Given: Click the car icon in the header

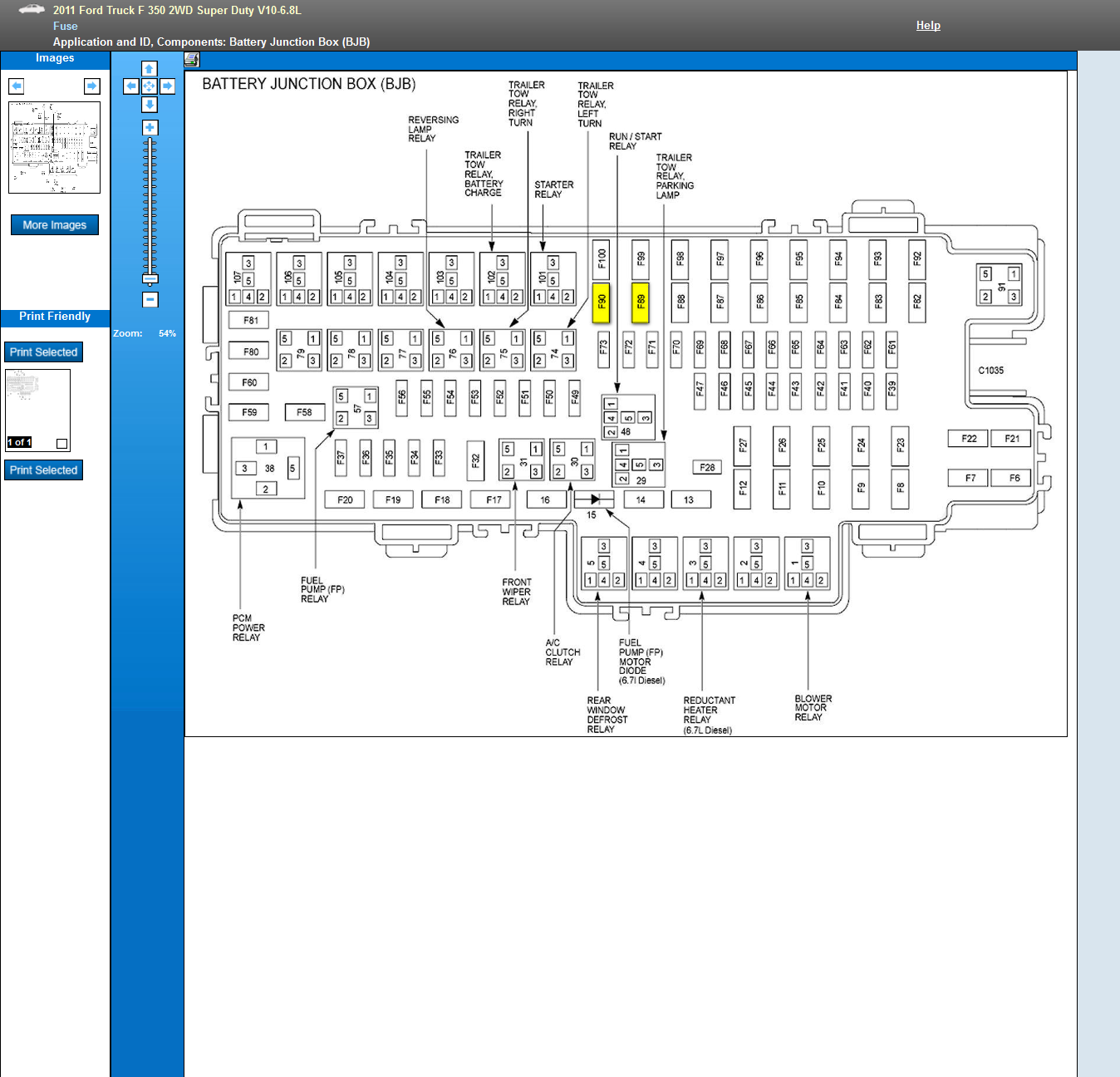Looking at the screenshot, I should pyautogui.click(x=32, y=9).
